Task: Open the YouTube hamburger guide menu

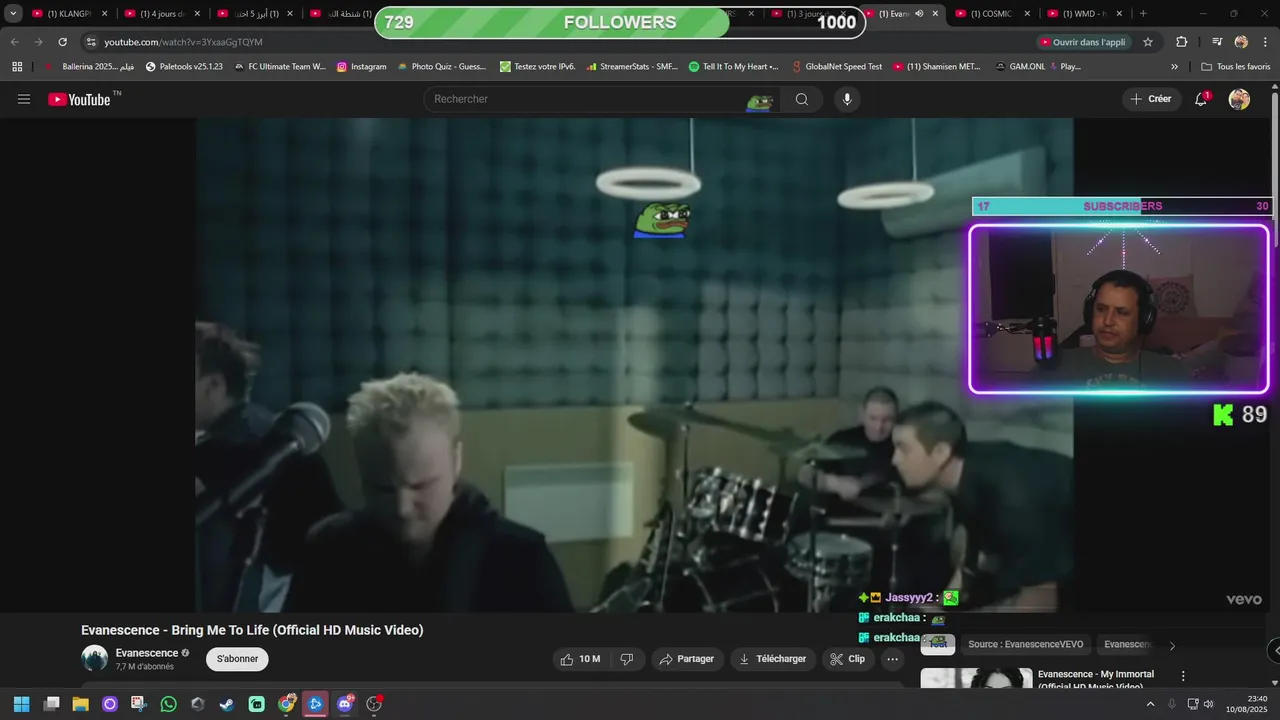Action: (24, 99)
